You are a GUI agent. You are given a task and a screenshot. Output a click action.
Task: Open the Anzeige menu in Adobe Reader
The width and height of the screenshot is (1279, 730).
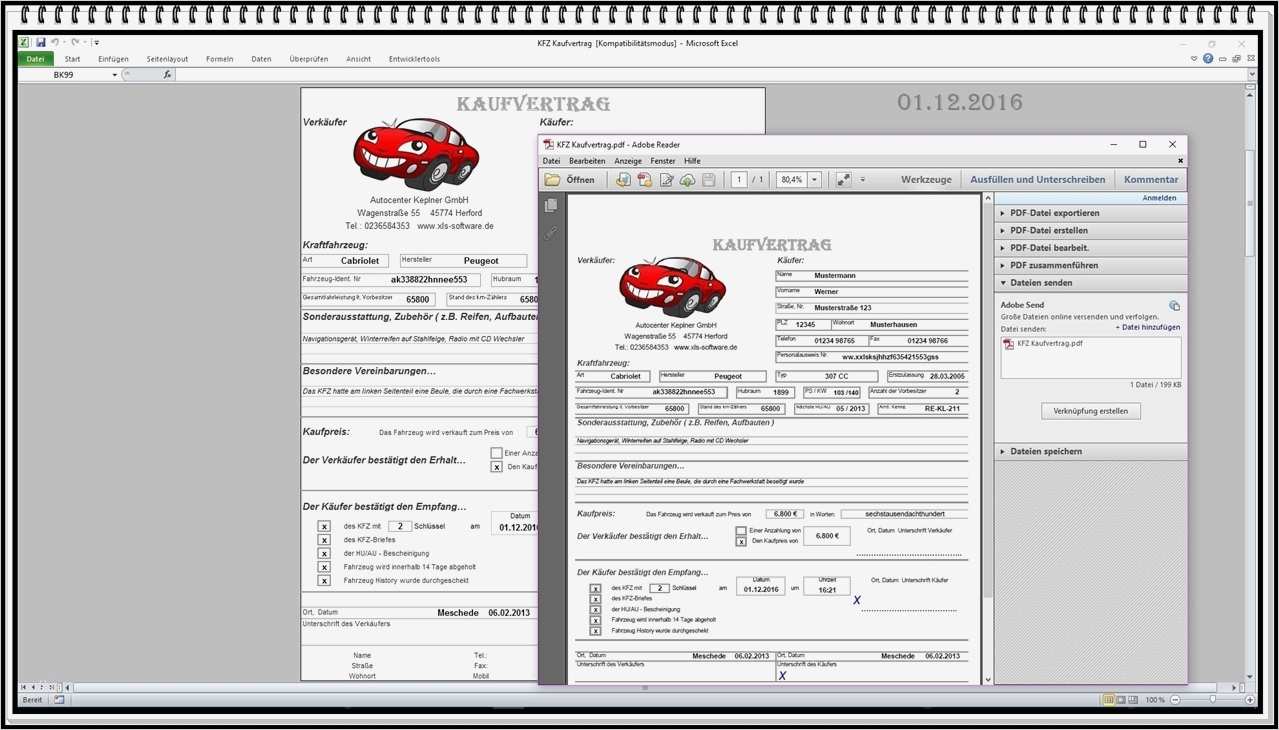(x=628, y=161)
